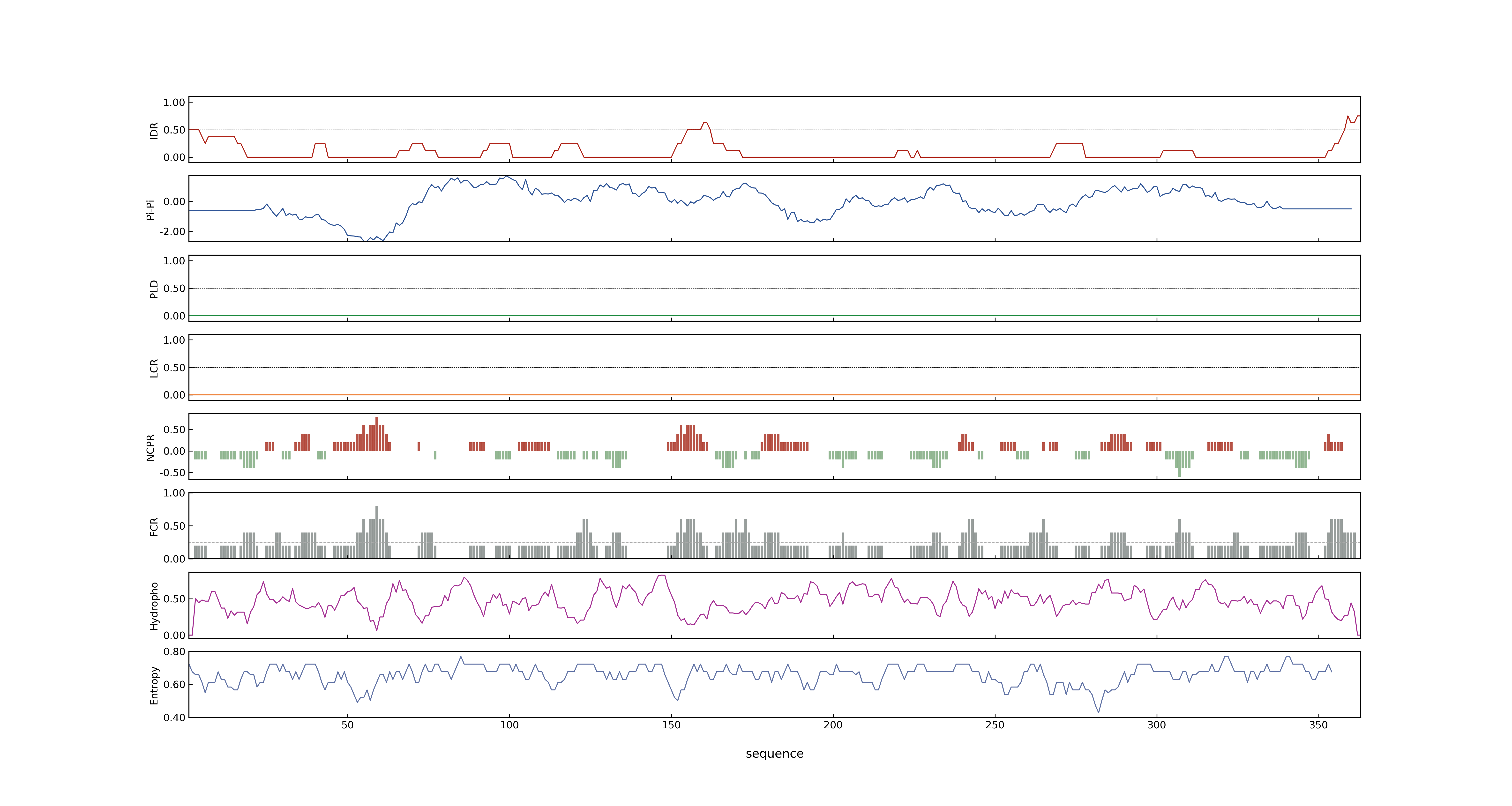Image resolution: width=1512 pixels, height=806 pixels.
Task: Click the 0.80 tick on the Entropy axis
Action: pos(174,652)
